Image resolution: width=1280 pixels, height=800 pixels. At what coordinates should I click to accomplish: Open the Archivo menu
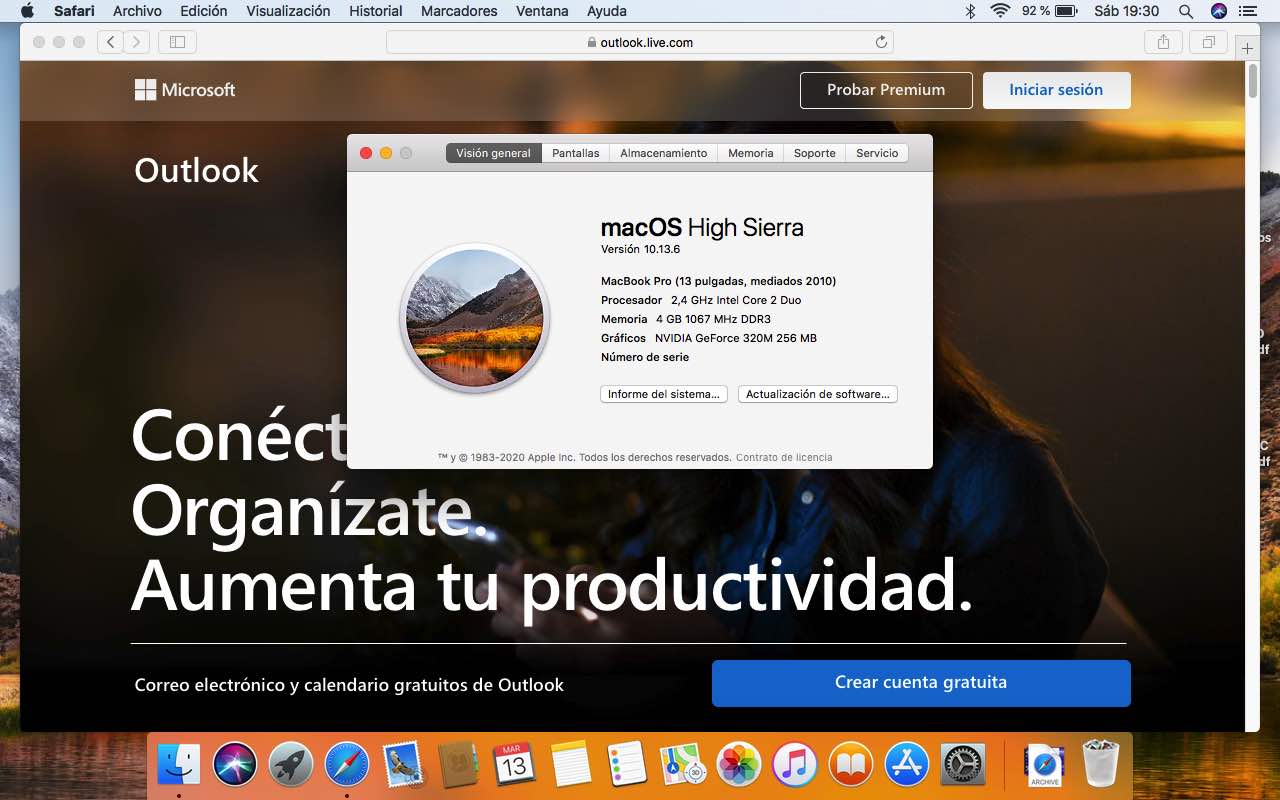point(138,11)
